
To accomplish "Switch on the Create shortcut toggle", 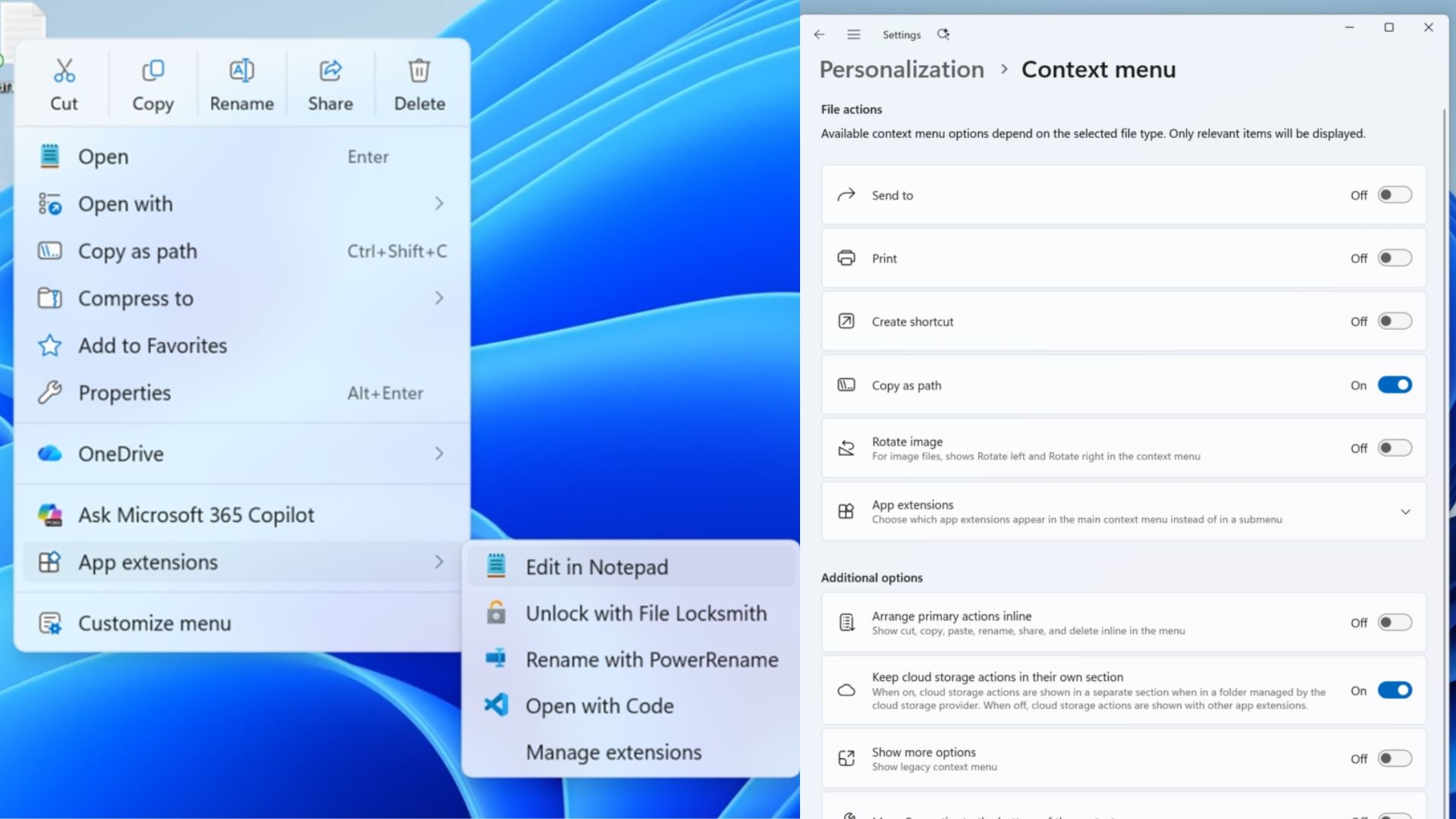I will point(1395,321).
